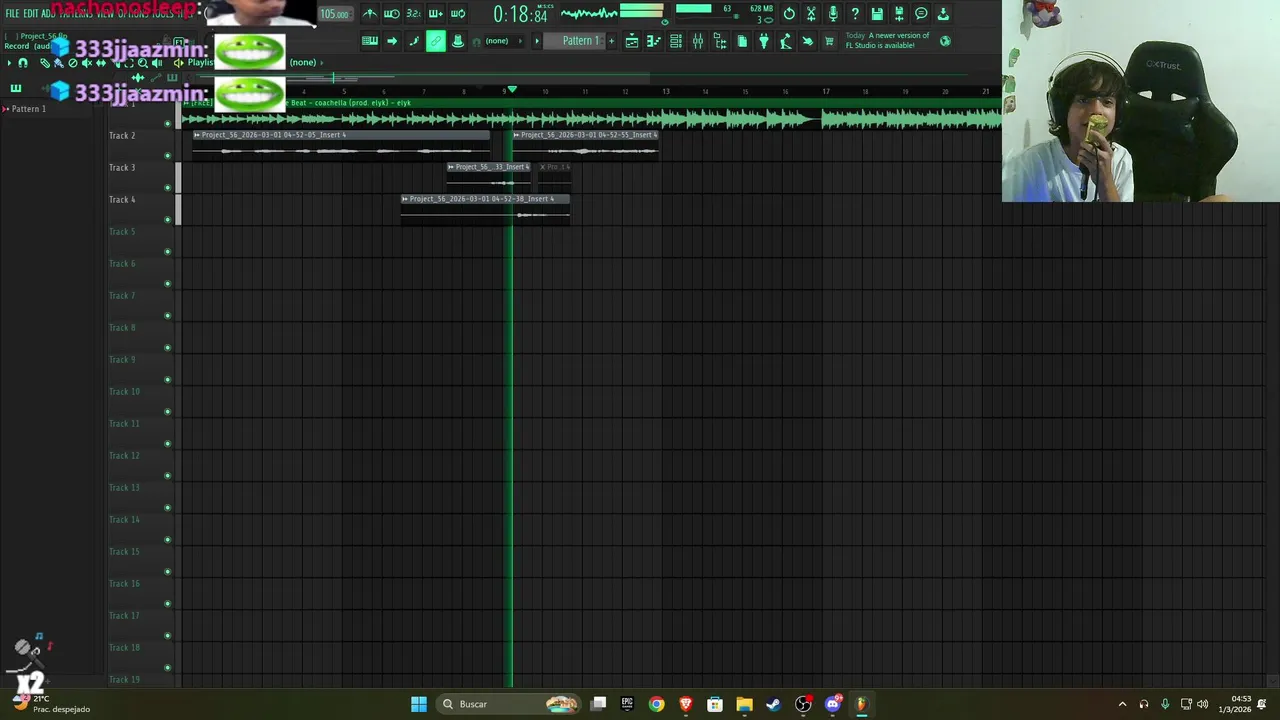
Task: Click the Buscar taskbar search box
Action: click(510, 704)
